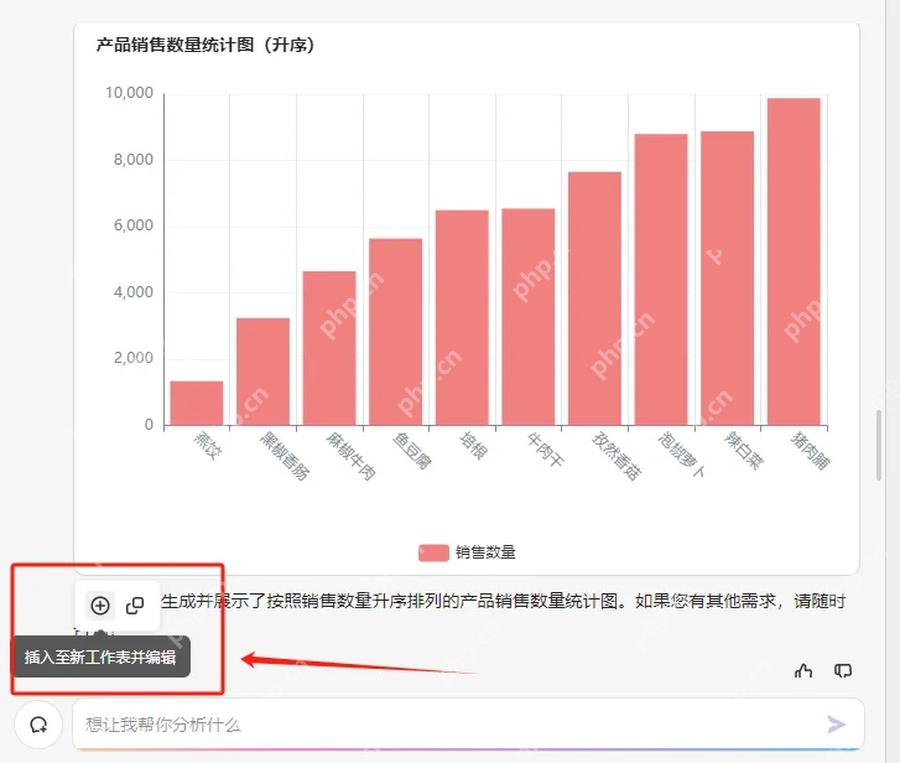Click the 辣白菜 x-axis label
The width and height of the screenshot is (900, 763).
(744, 451)
